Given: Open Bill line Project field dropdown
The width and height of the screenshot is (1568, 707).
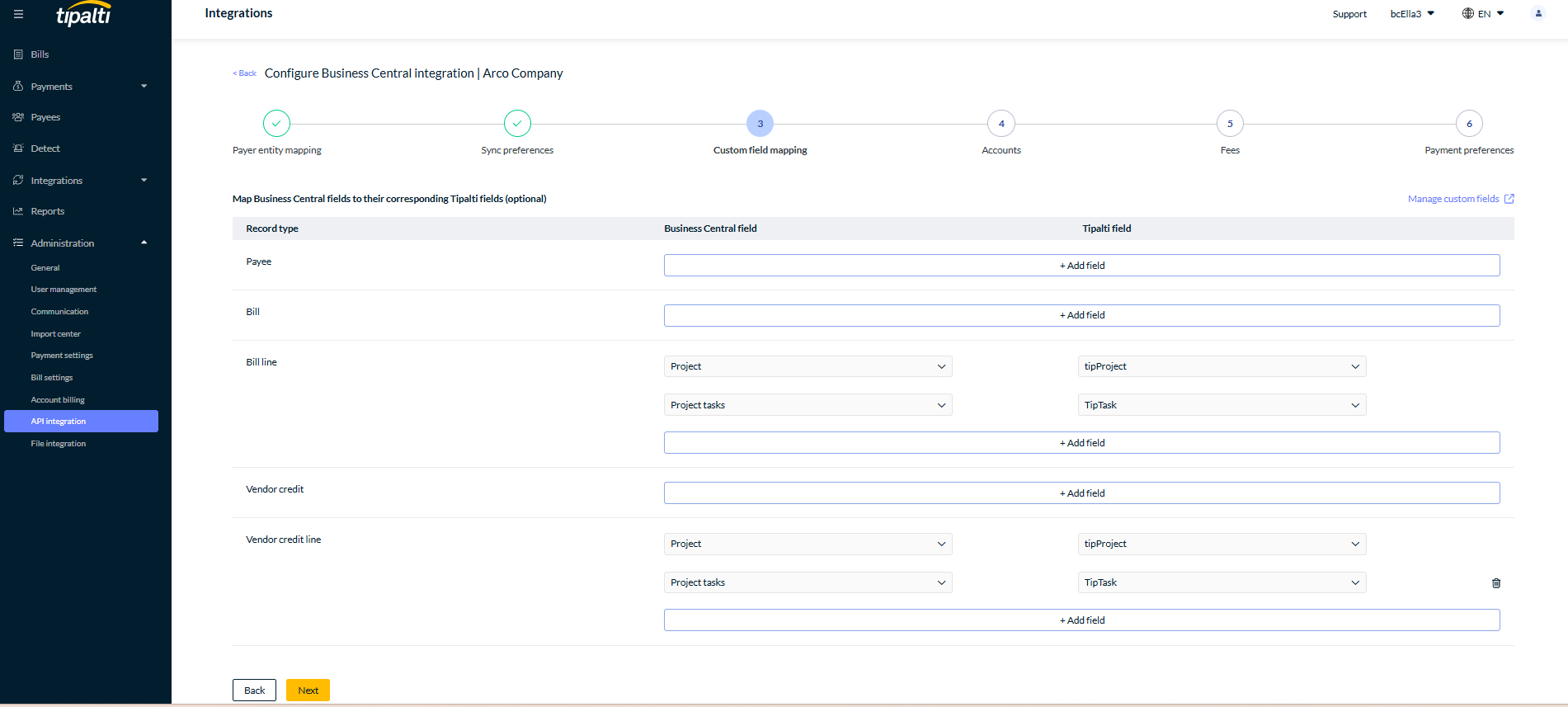Looking at the screenshot, I should point(808,366).
